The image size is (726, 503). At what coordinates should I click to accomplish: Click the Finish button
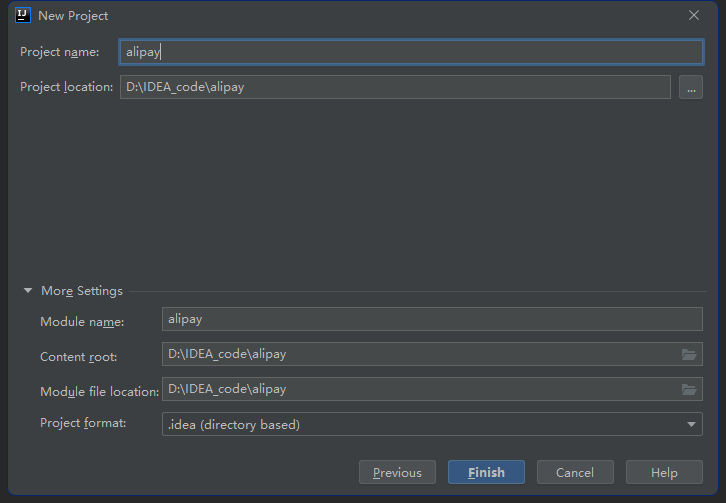pyautogui.click(x=486, y=472)
